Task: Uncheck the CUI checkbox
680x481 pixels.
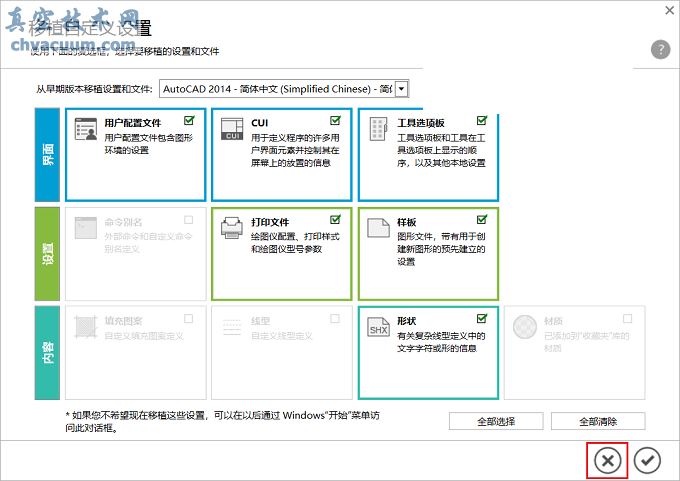Action: coord(336,121)
